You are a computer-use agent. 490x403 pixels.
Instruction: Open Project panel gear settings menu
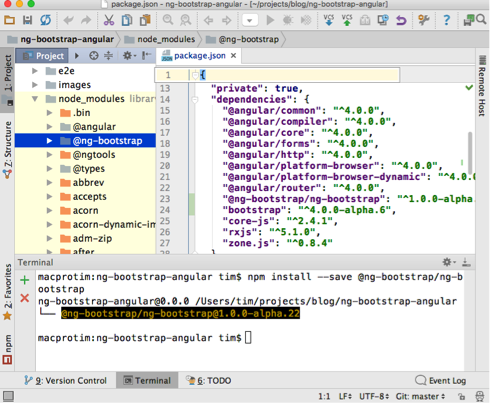click(129, 56)
